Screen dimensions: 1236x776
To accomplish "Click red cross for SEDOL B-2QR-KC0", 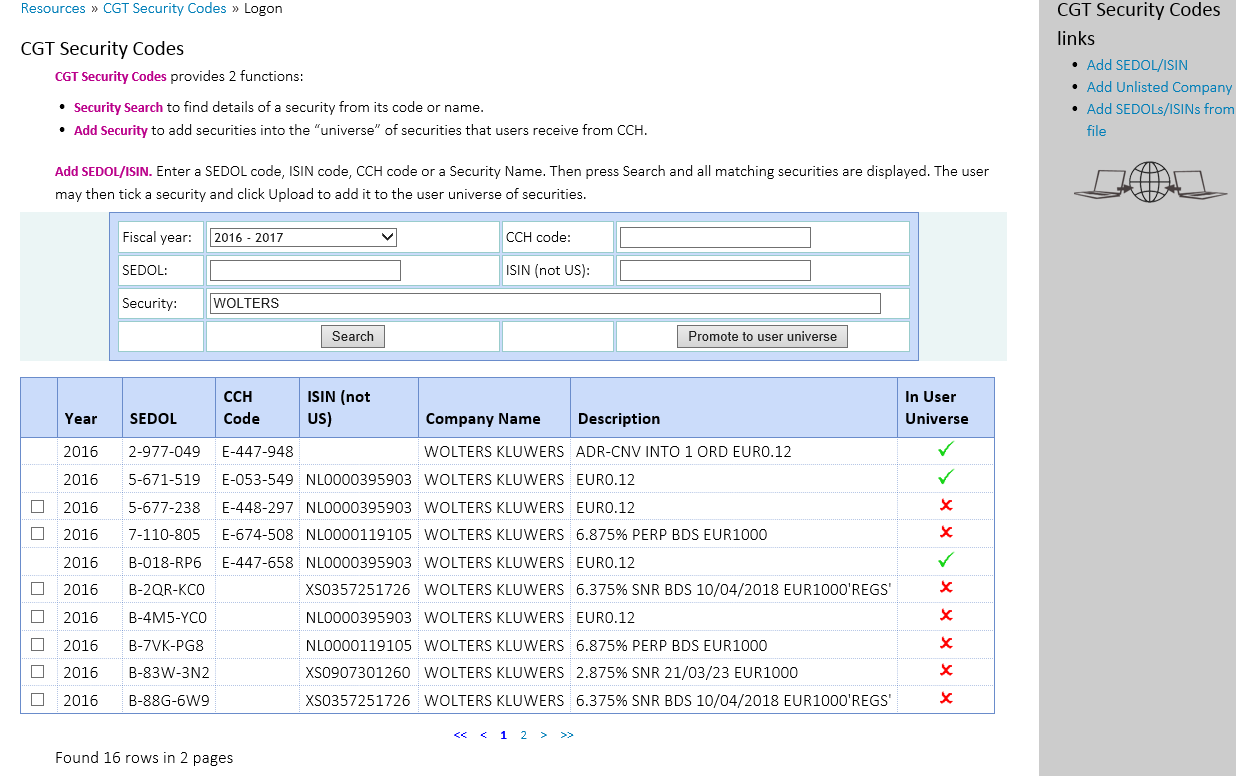I will pos(946,588).
